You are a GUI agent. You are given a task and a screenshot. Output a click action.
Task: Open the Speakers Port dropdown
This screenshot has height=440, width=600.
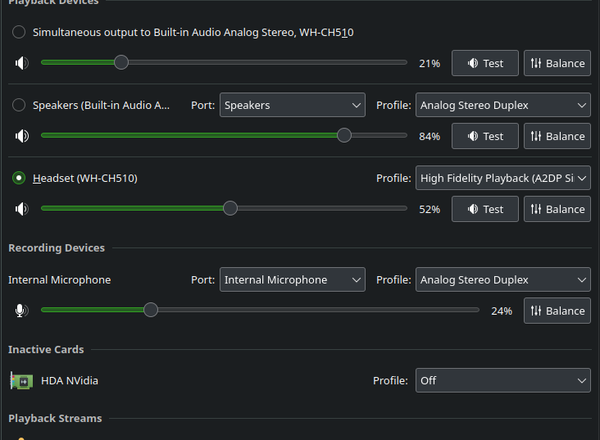[292, 105]
